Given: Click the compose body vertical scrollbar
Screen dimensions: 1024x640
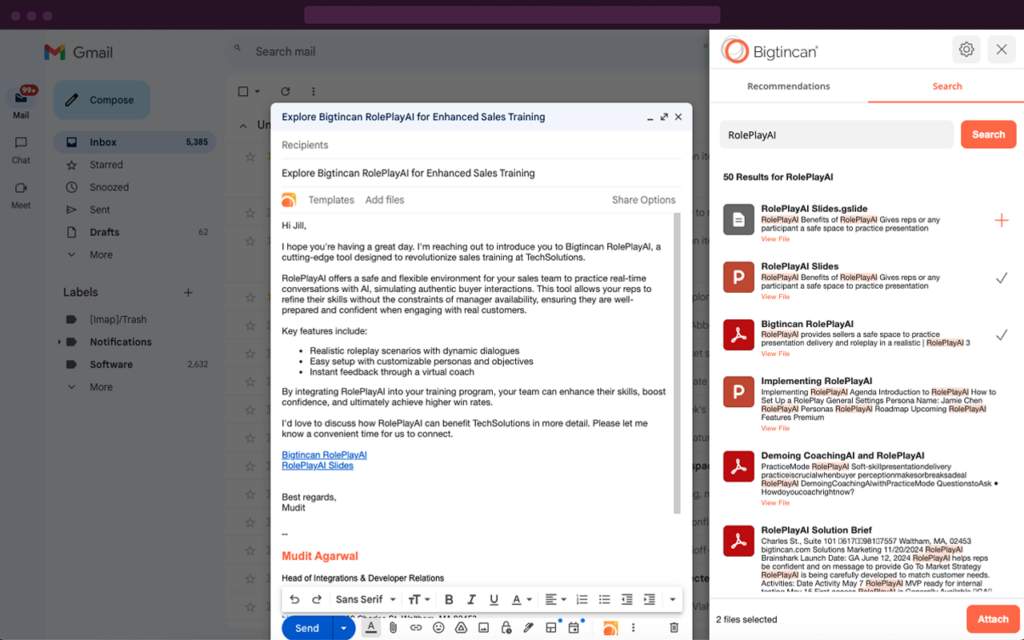Looking at the screenshot, I should pos(677,362).
